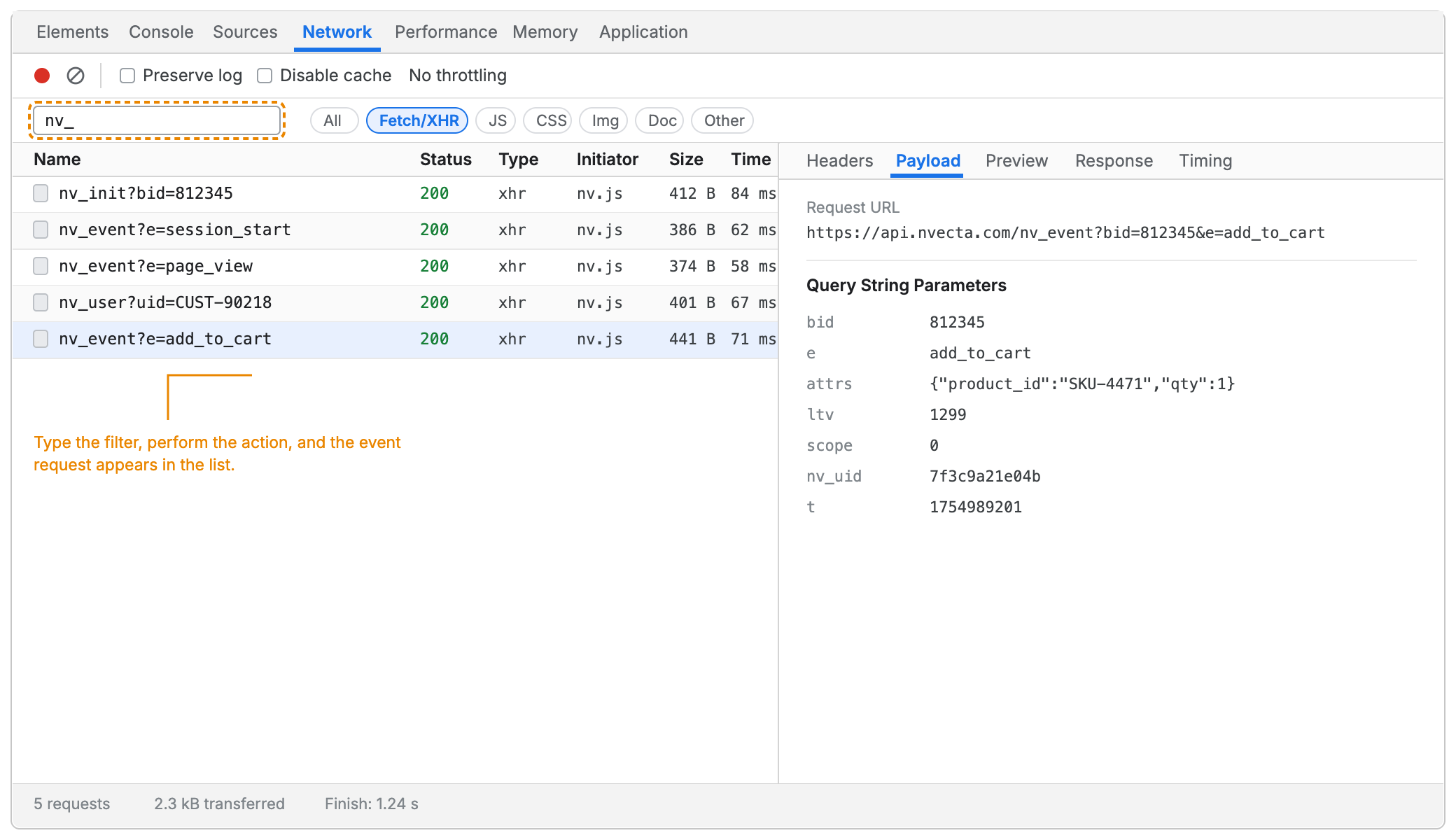Click the Request URL value
1456x840 pixels.
pos(1065,233)
